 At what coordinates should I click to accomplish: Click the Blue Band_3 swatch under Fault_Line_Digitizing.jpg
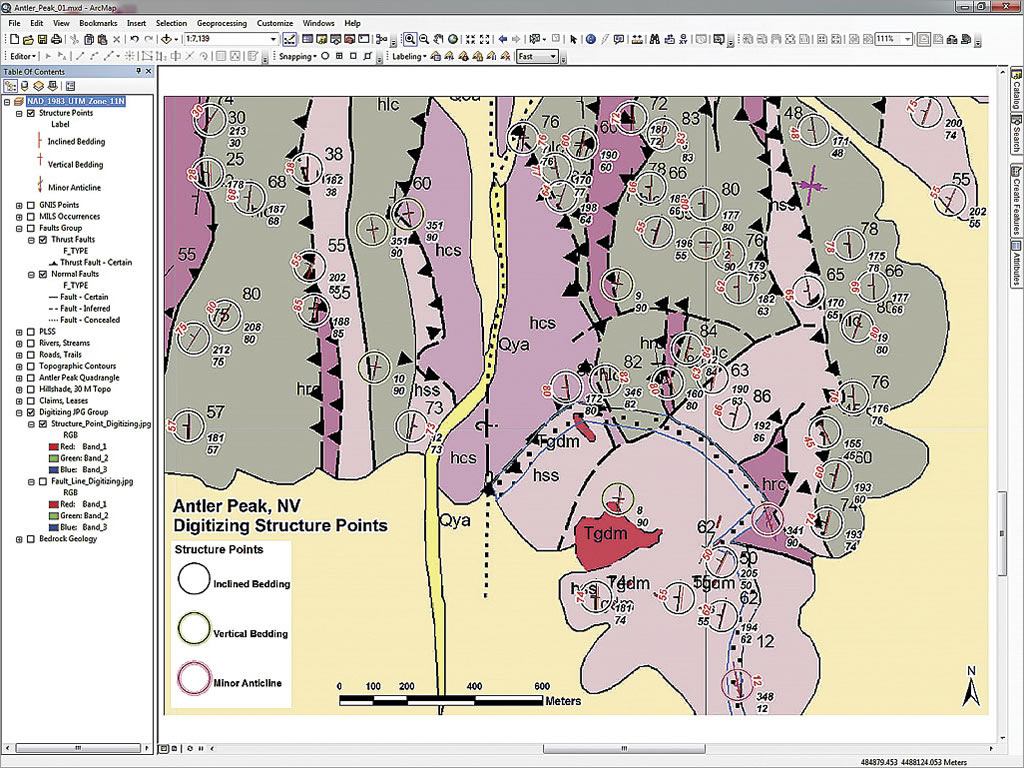coord(54,527)
